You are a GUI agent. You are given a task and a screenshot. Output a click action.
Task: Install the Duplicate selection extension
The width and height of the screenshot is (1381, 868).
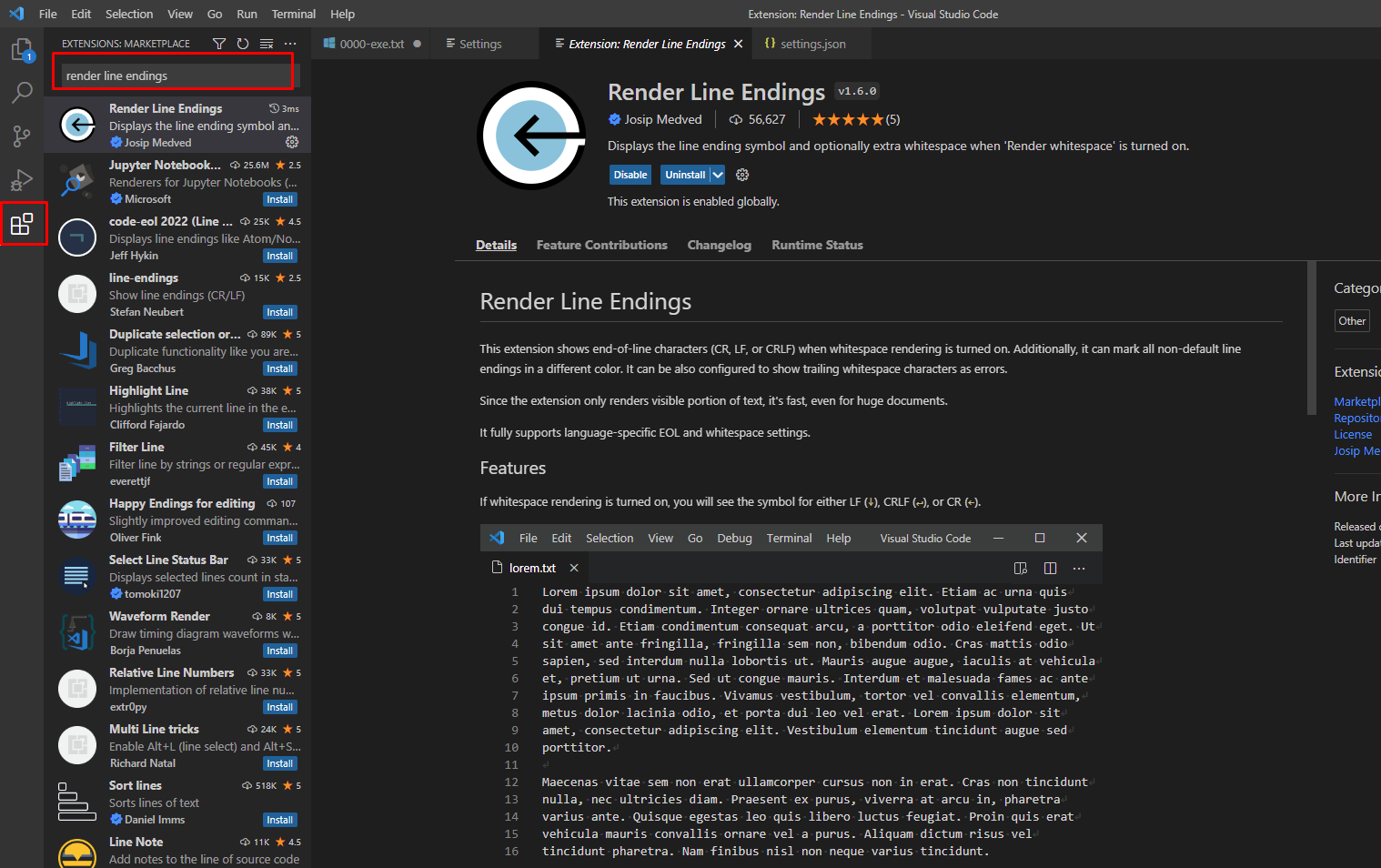[x=280, y=368]
